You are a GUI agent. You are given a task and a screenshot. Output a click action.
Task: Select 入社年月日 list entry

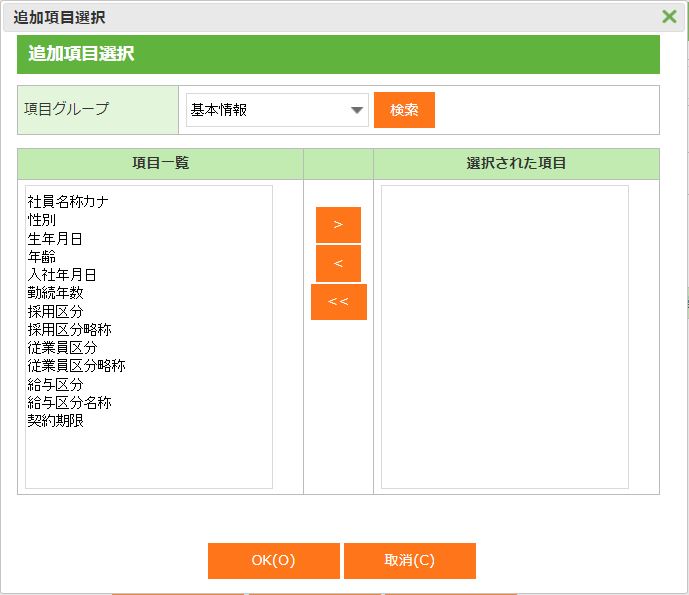tap(62, 275)
